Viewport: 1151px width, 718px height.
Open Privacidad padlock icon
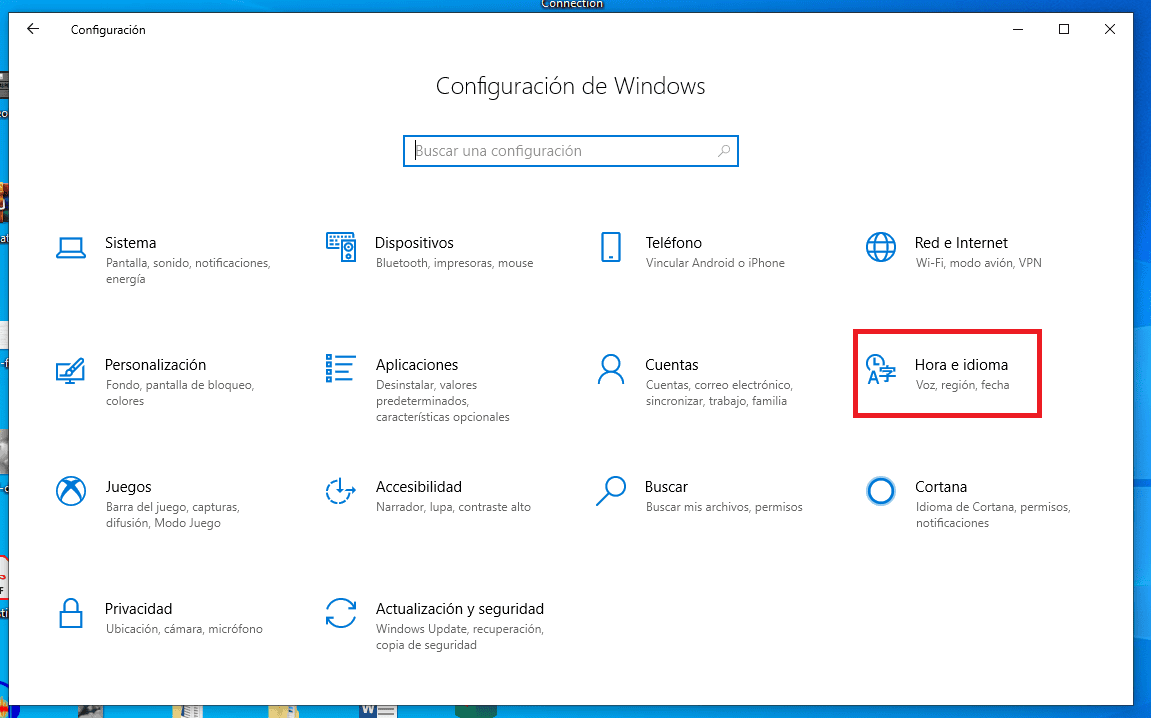click(x=70, y=613)
